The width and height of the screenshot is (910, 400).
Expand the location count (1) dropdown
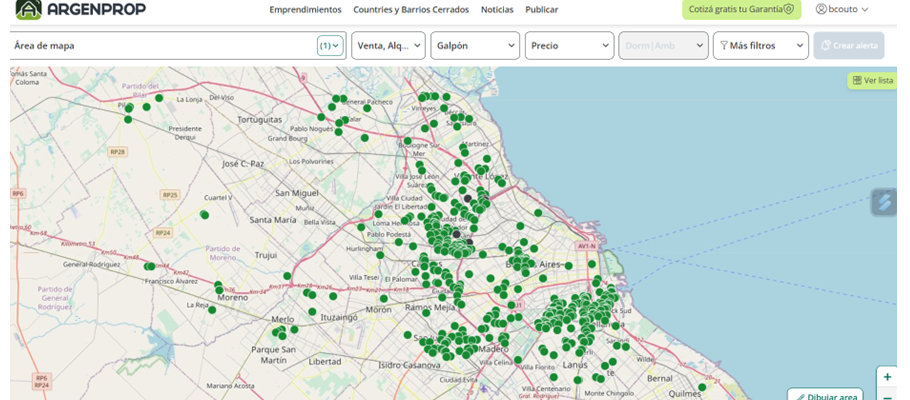[330, 46]
